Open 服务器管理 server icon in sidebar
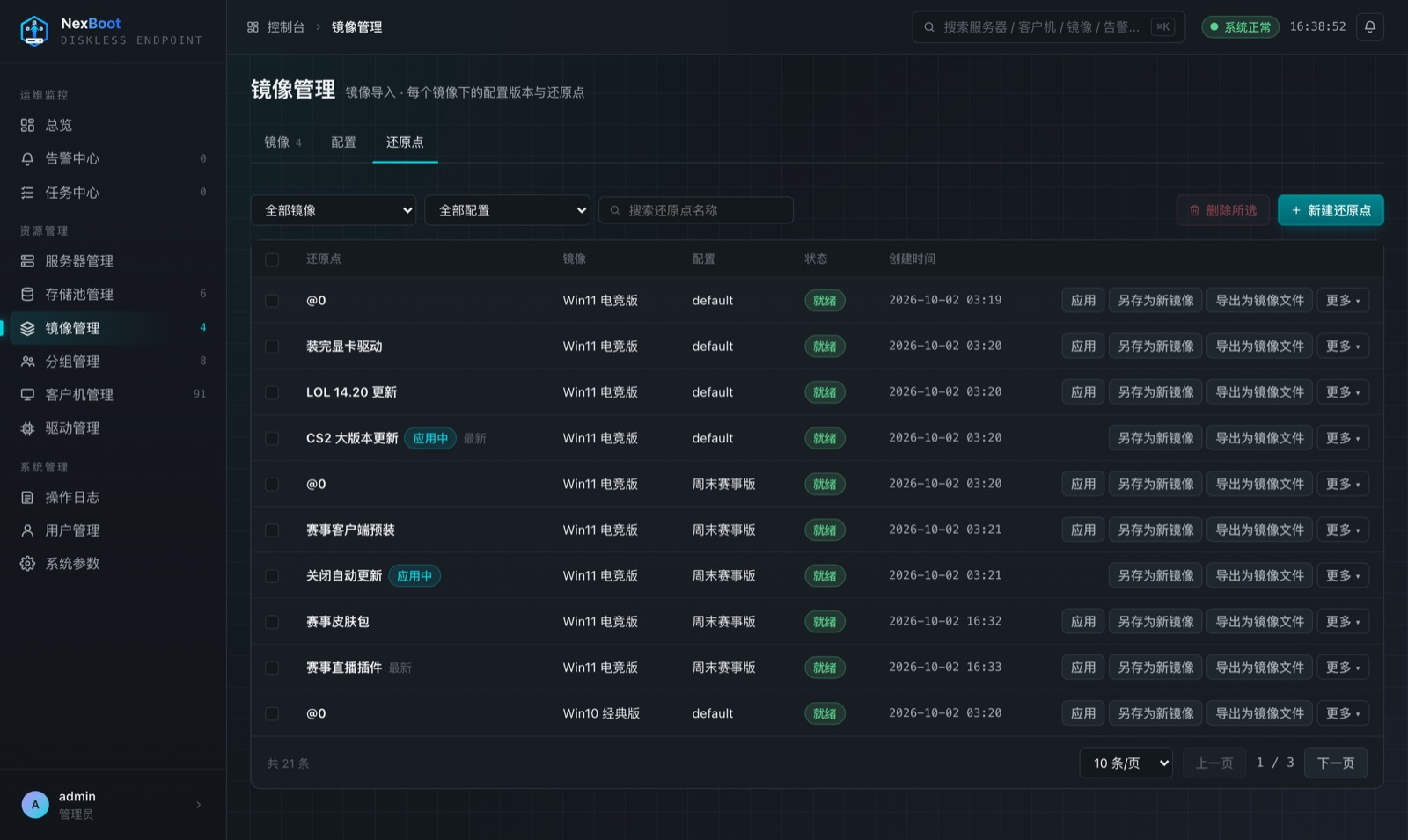The width and height of the screenshot is (1408, 840). [x=27, y=261]
